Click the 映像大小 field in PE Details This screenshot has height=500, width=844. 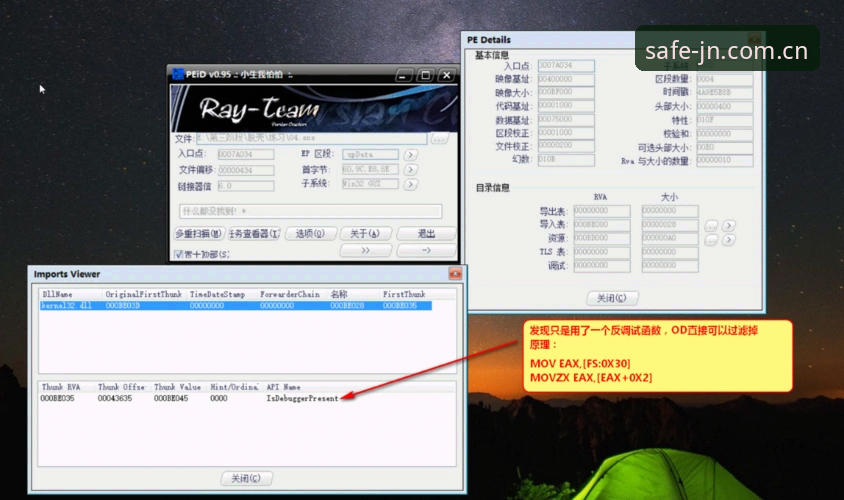pos(566,93)
